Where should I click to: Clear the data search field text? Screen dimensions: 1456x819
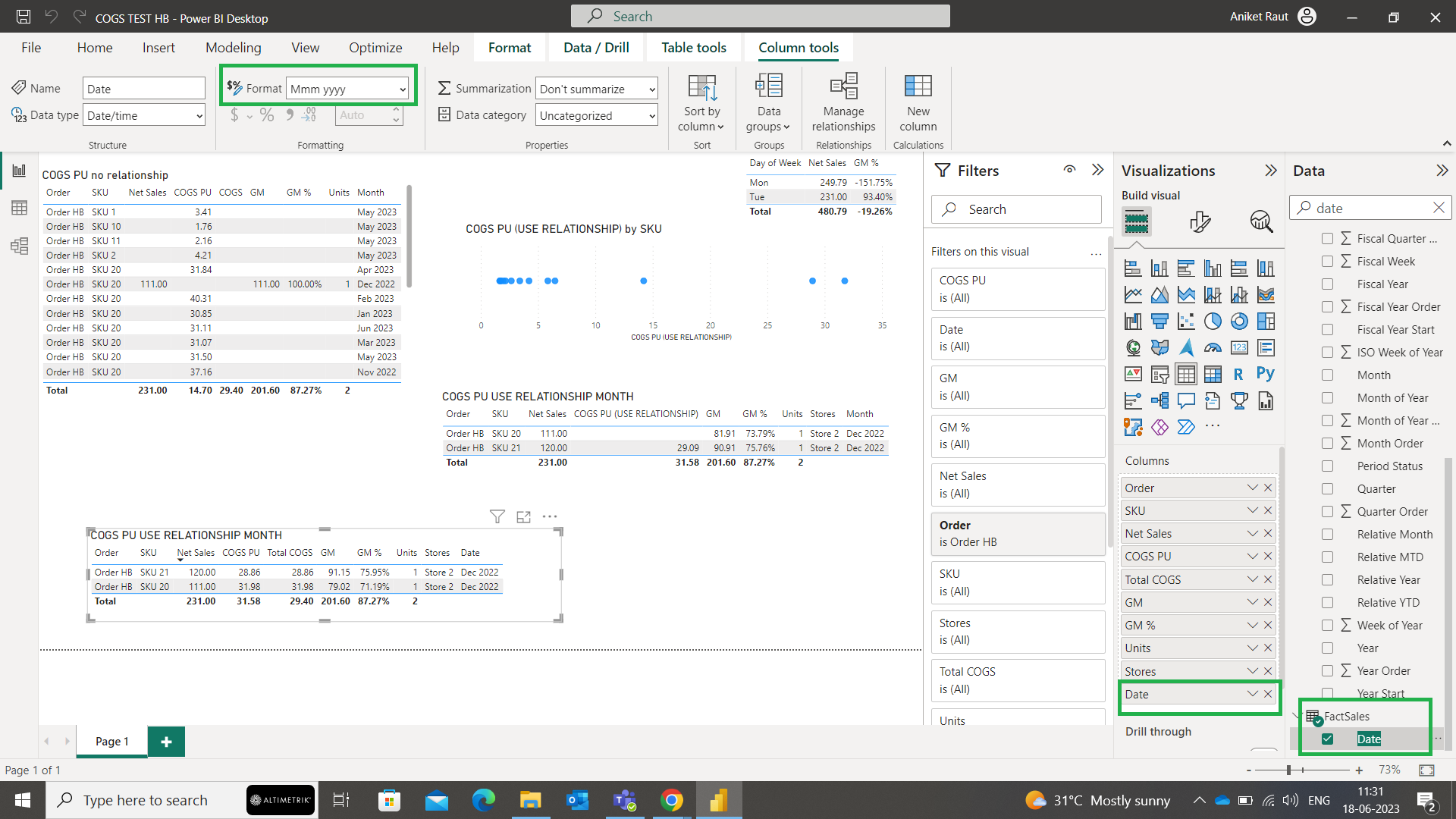tap(1439, 208)
